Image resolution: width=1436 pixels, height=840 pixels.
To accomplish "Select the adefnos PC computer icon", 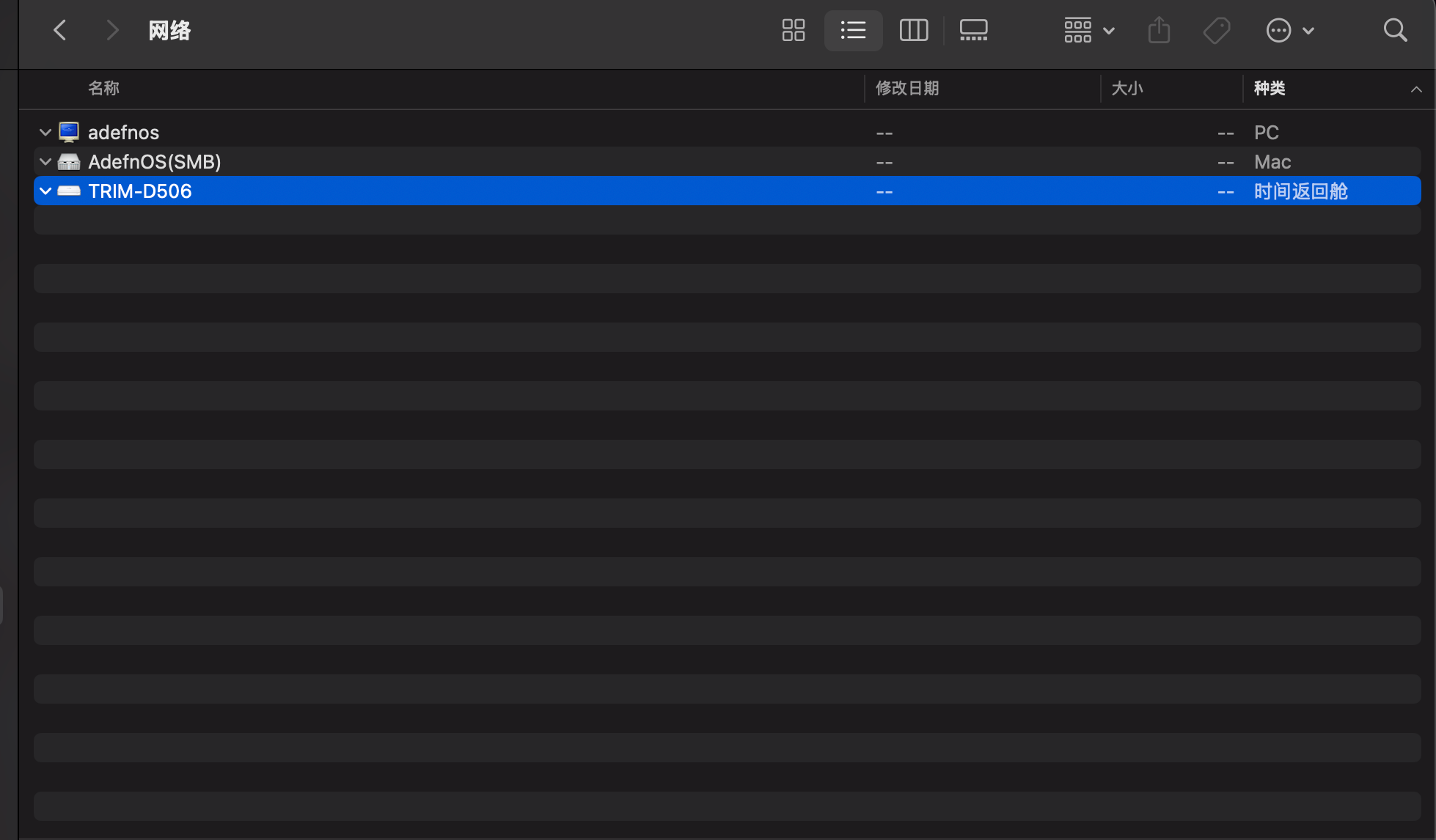I will point(69,132).
